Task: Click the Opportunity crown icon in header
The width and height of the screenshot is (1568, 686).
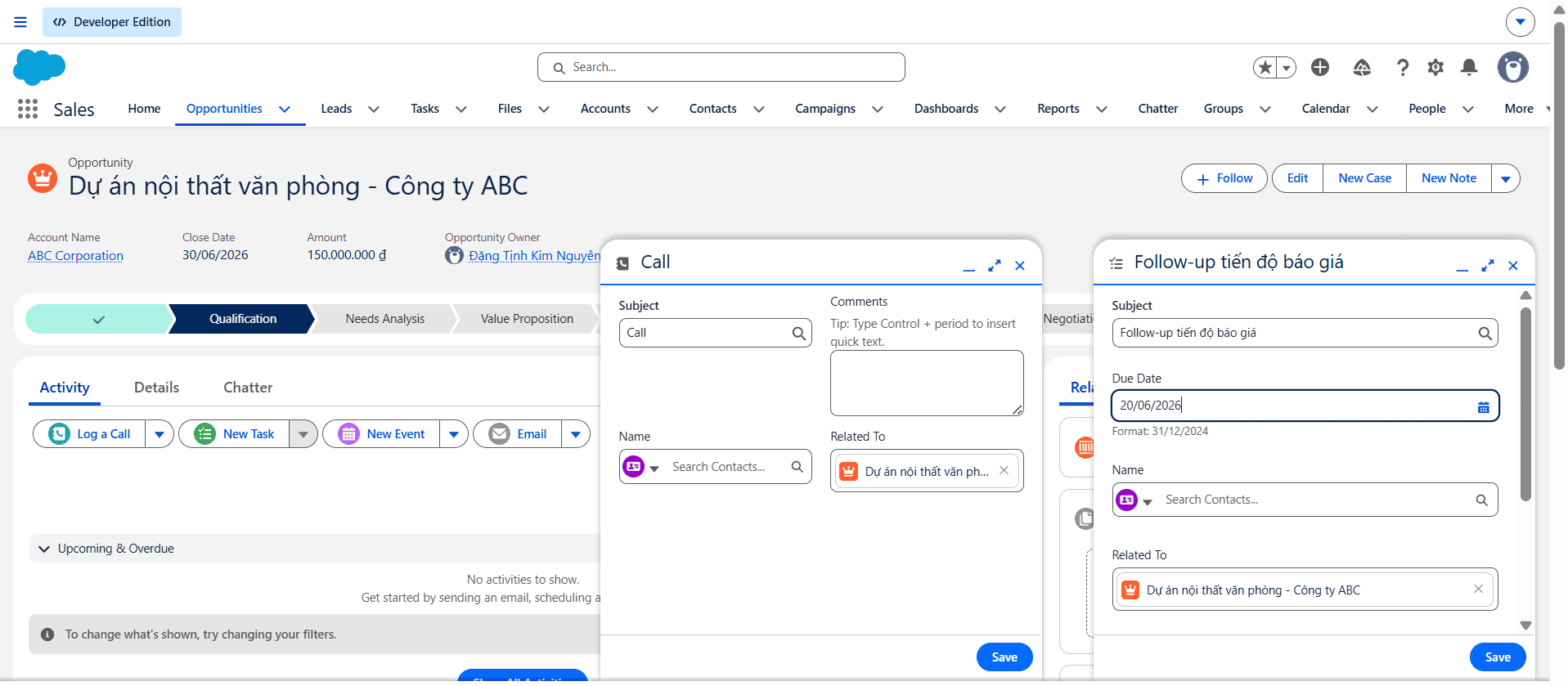Action: (x=43, y=177)
